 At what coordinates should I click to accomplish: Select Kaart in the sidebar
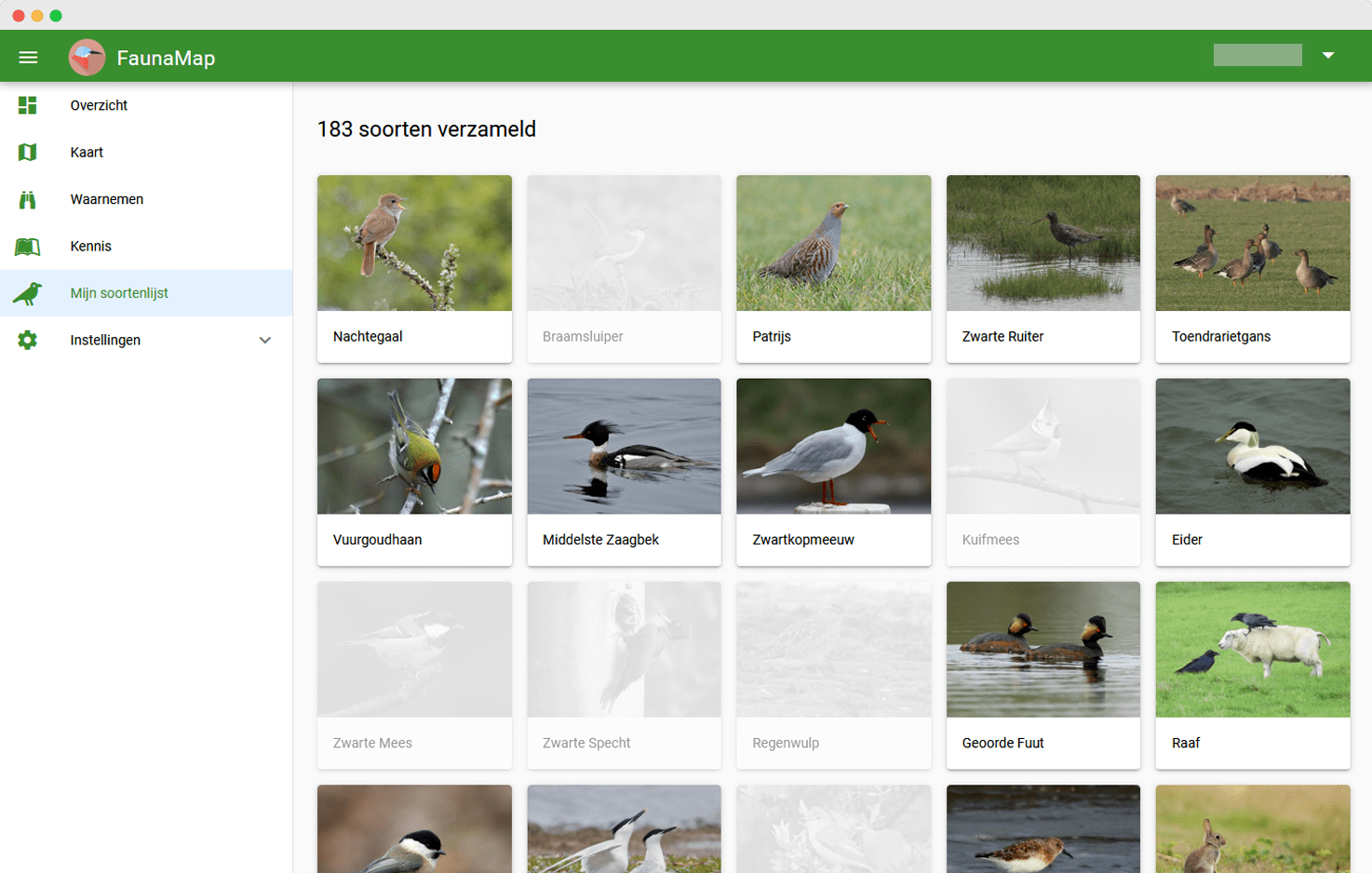coord(87,153)
